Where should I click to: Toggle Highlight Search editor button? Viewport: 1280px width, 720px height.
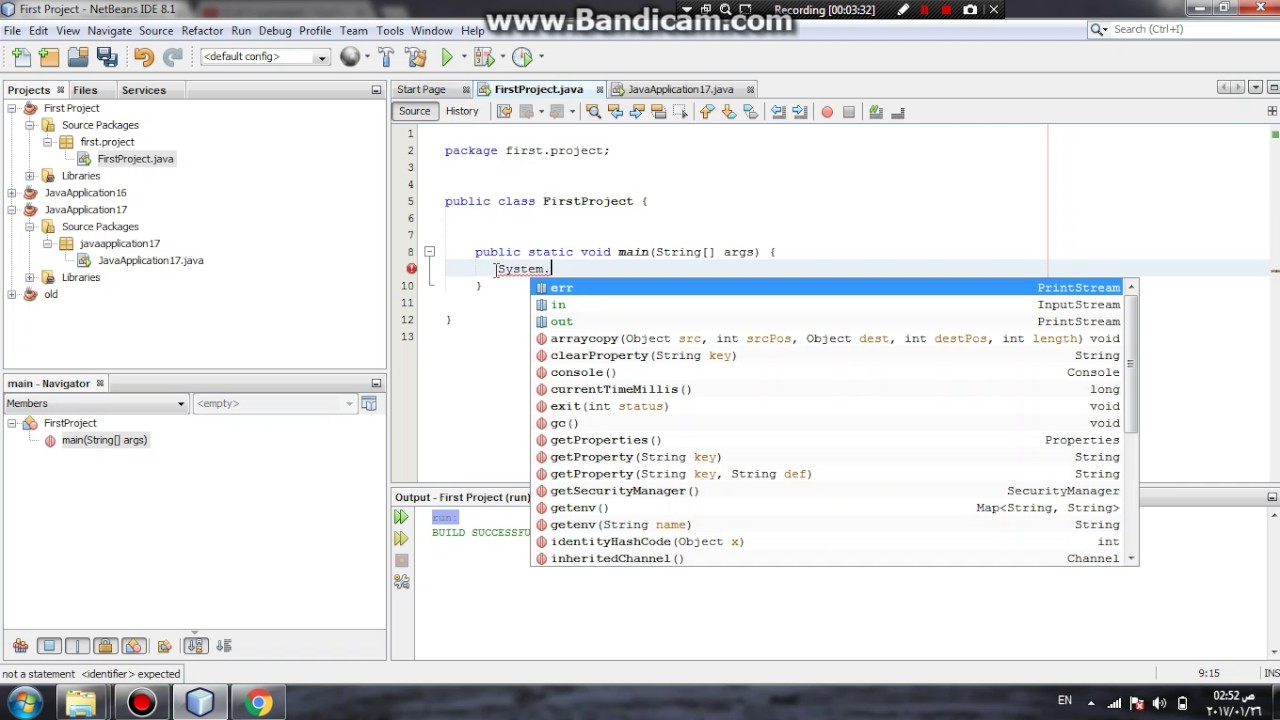pos(659,112)
